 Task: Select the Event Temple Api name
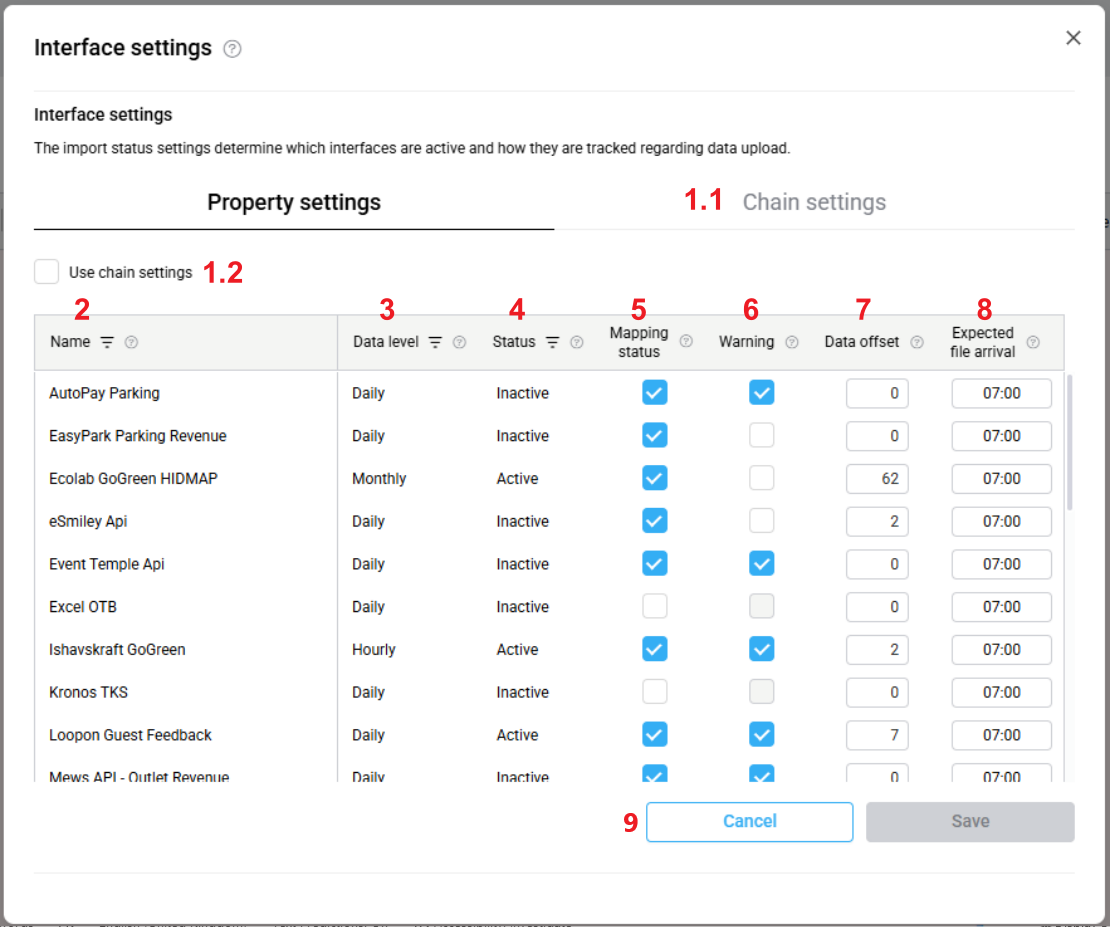pos(106,564)
